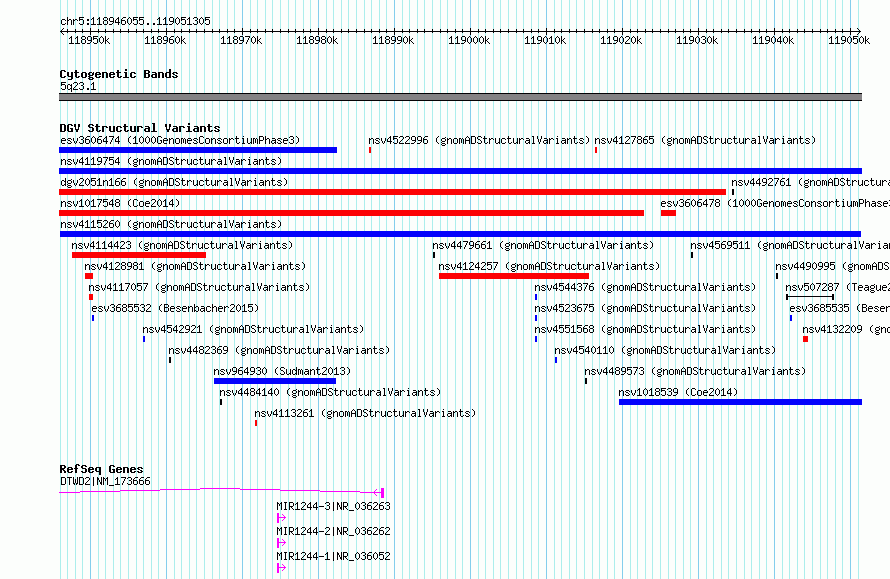Open gene label MIR1244-1|NR_036052

coord(333,556)
